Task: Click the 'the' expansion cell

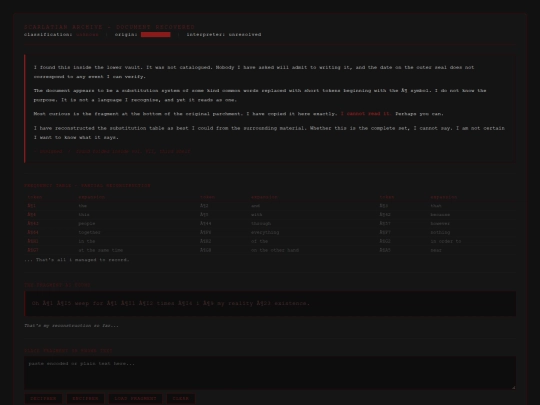Action: (x=83, y=206)
